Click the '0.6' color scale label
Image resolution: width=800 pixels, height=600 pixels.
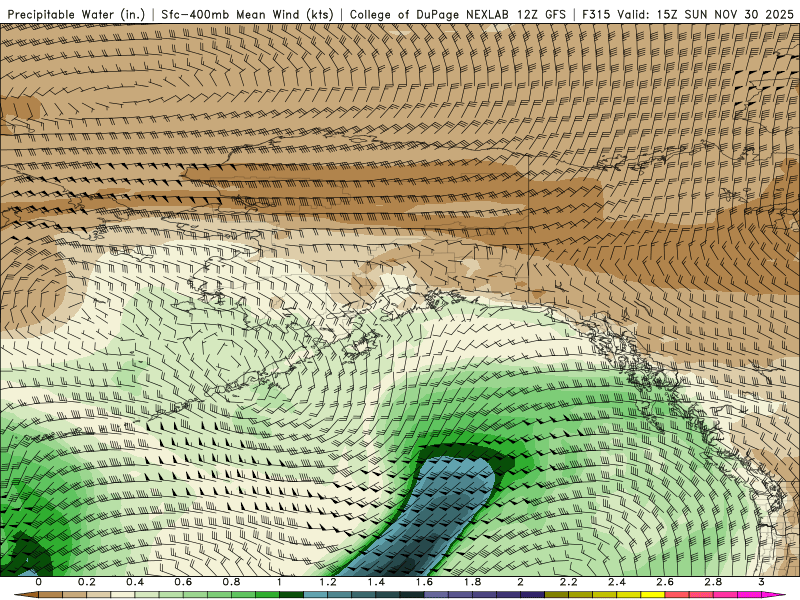(x=183, y=582)
